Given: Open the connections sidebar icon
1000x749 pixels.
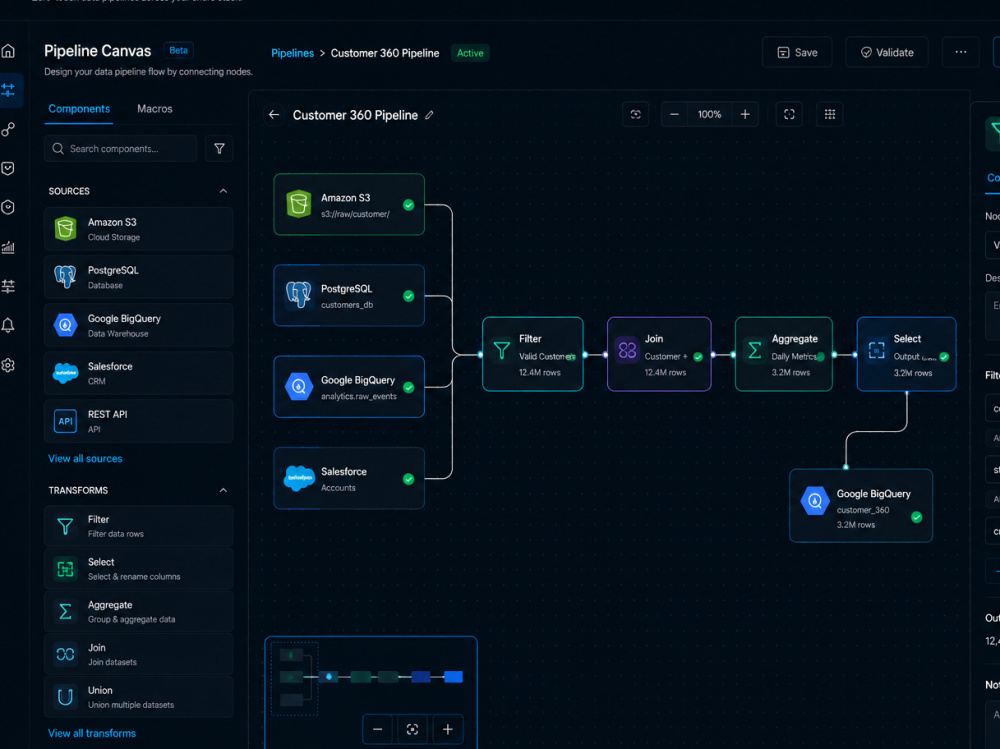Looking at the screenshot, I should coord(8,130).
